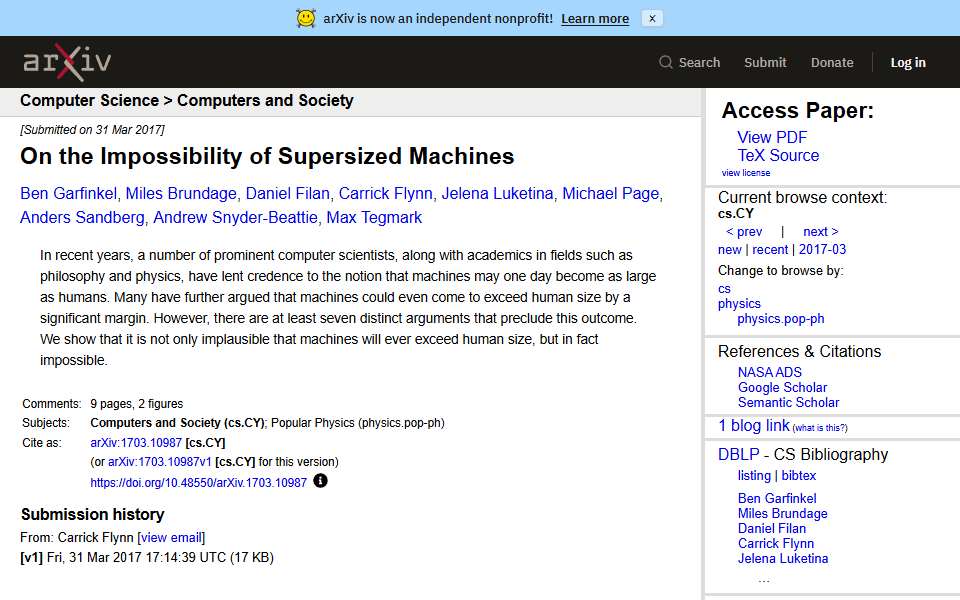Open Search in the header
The width and height of the screenshot is (960, 600).
[x=689, y=62]
